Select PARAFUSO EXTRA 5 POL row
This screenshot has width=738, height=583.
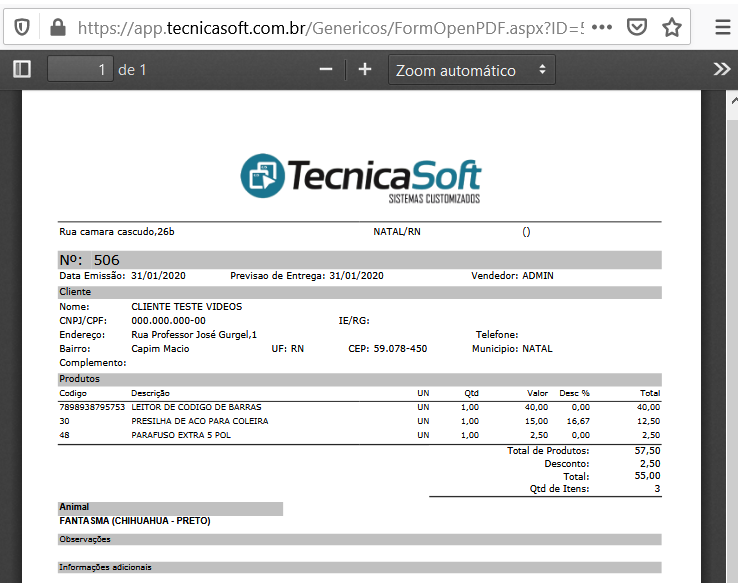pyautogui.click(x=360, y=435)
